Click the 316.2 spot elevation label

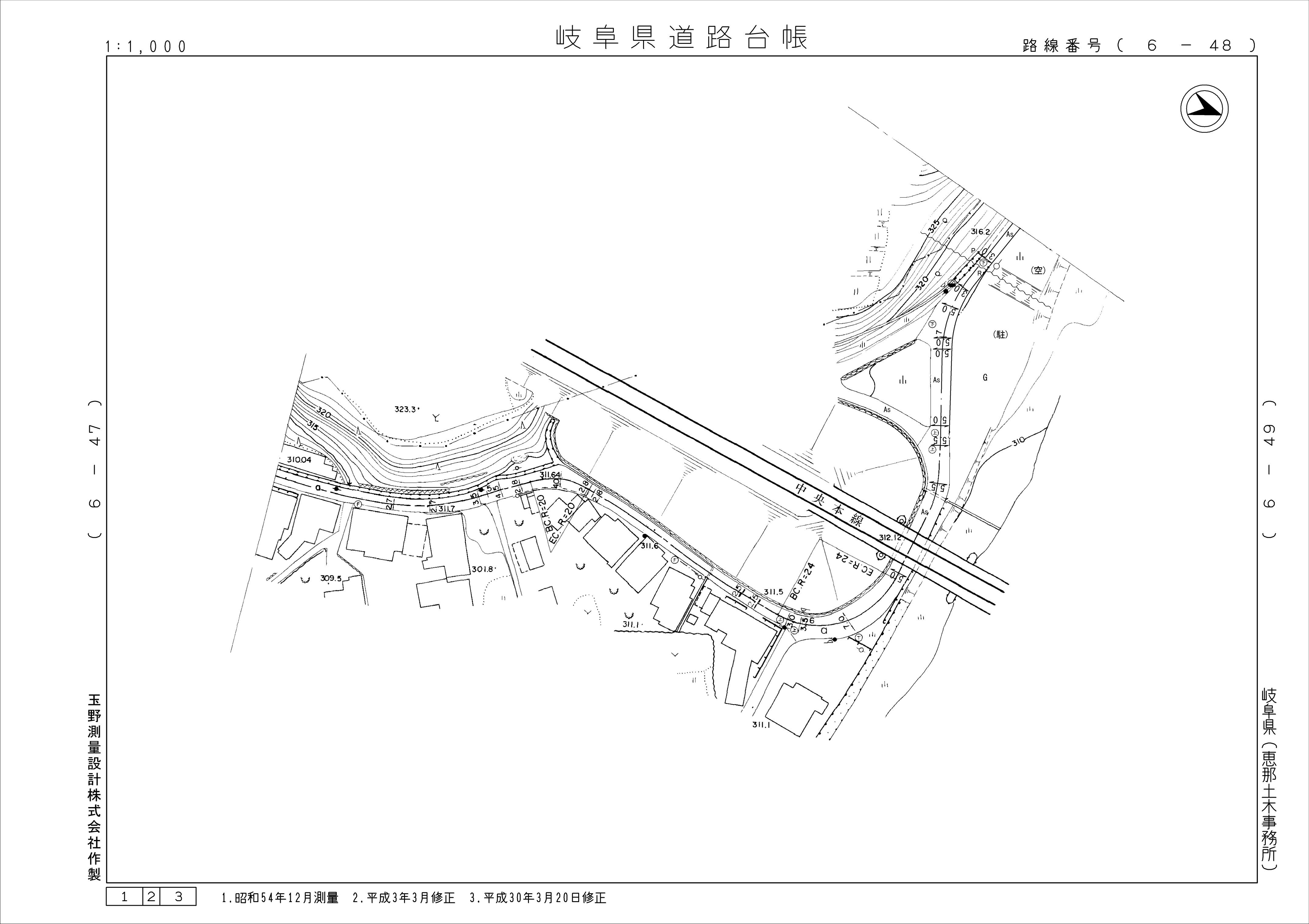(981, 232)
